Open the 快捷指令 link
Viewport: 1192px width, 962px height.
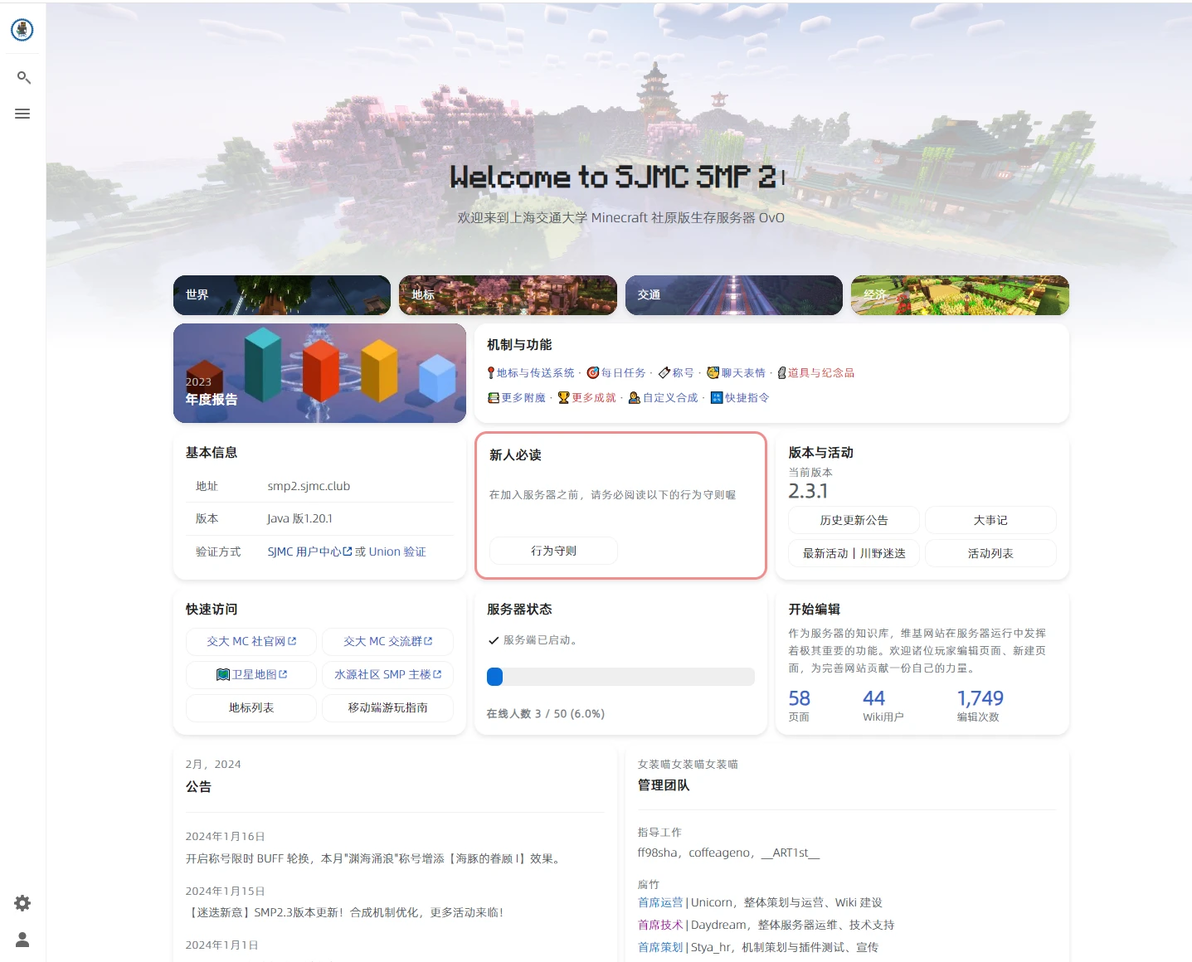(747, 398)
